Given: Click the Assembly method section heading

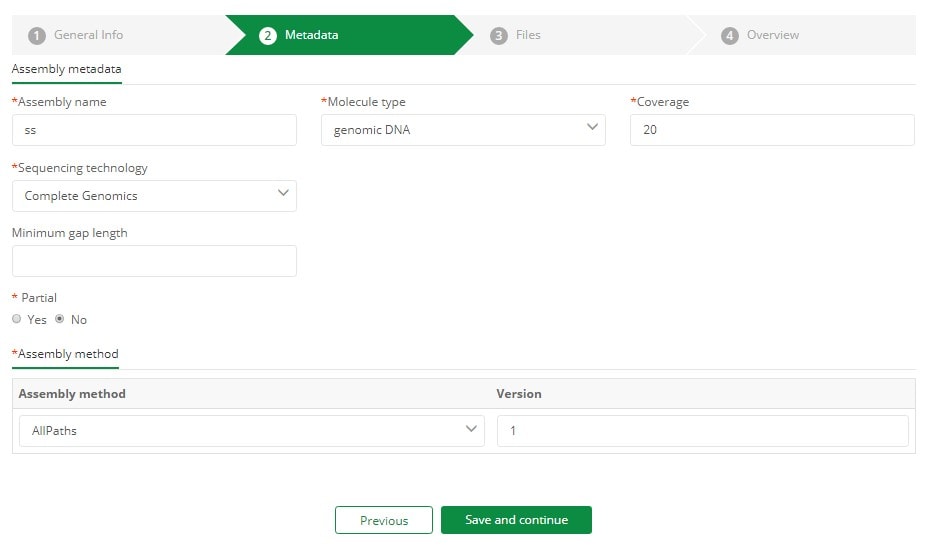Looking at the screenshot, I should 66,354.
